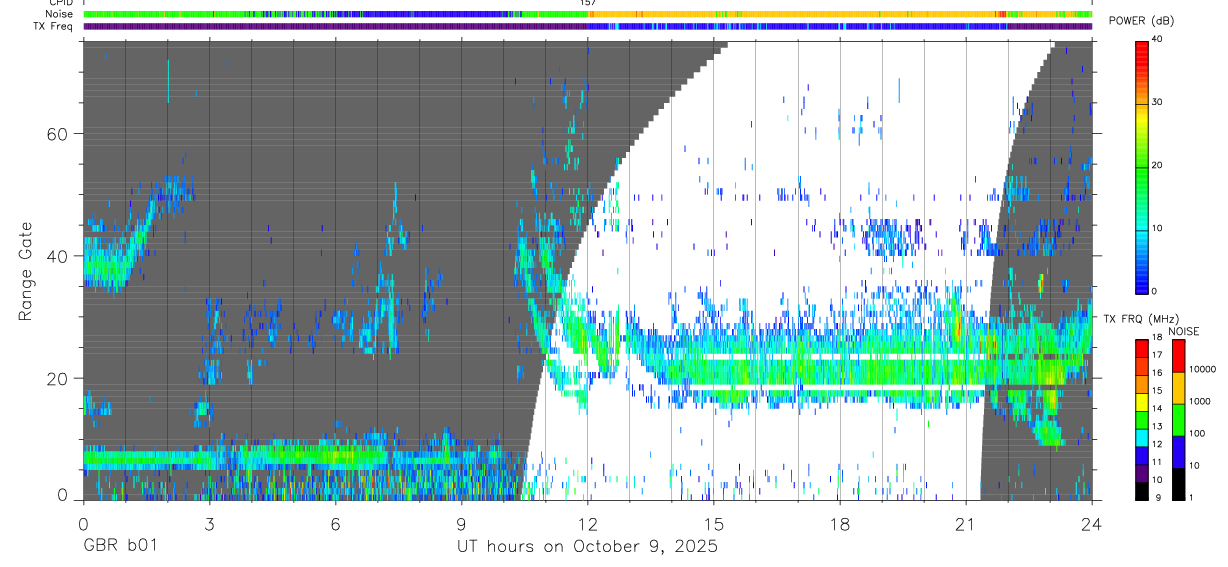This screenshot has width=1228, height=567.
Task: Click TX frequency legend value '9'
Action: pyautogui.click(x=1158, y=497)
